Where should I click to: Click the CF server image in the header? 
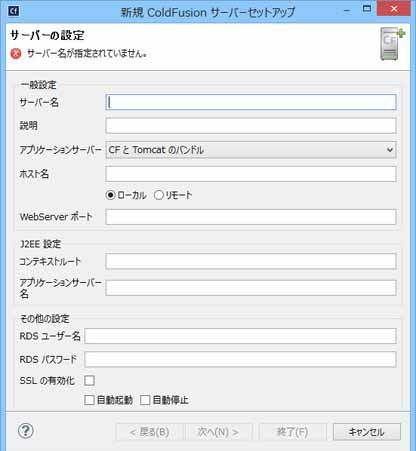tap(392, 44)
